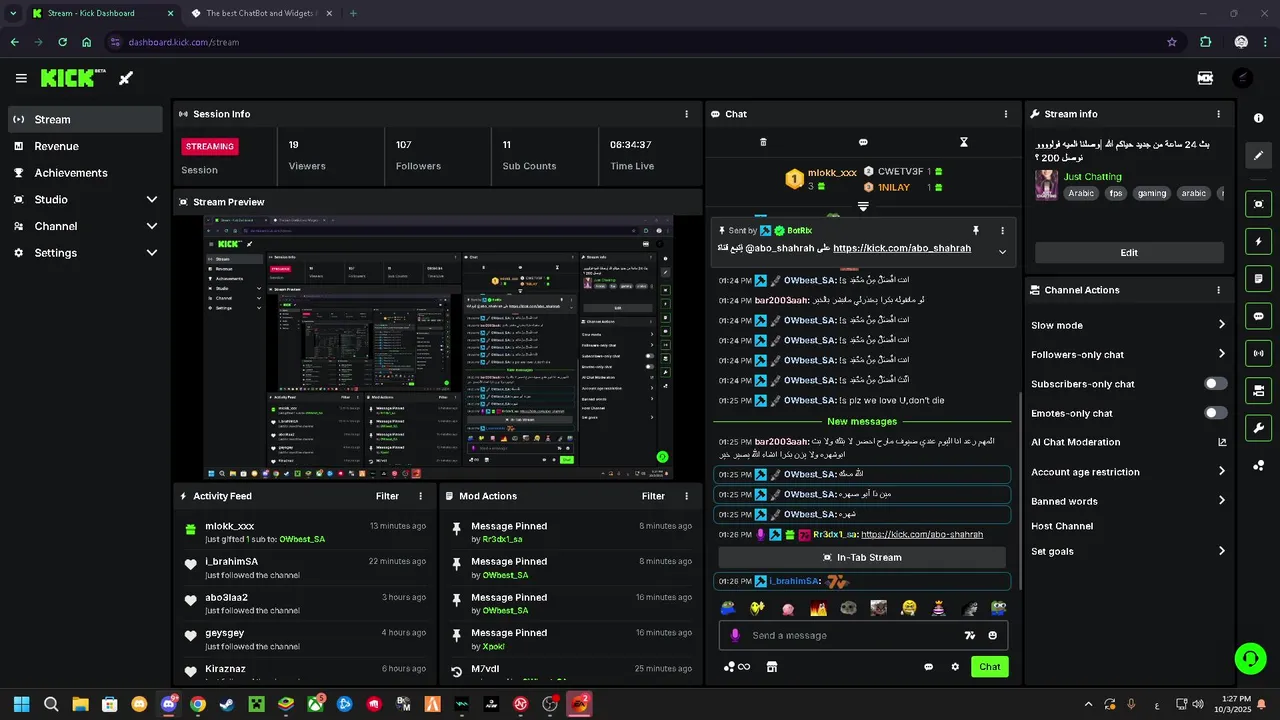This screenshot has width=1280, height=720.
Task: Select Stream in left sidebar
Action: pyautogui.click(x=85, y=119)
